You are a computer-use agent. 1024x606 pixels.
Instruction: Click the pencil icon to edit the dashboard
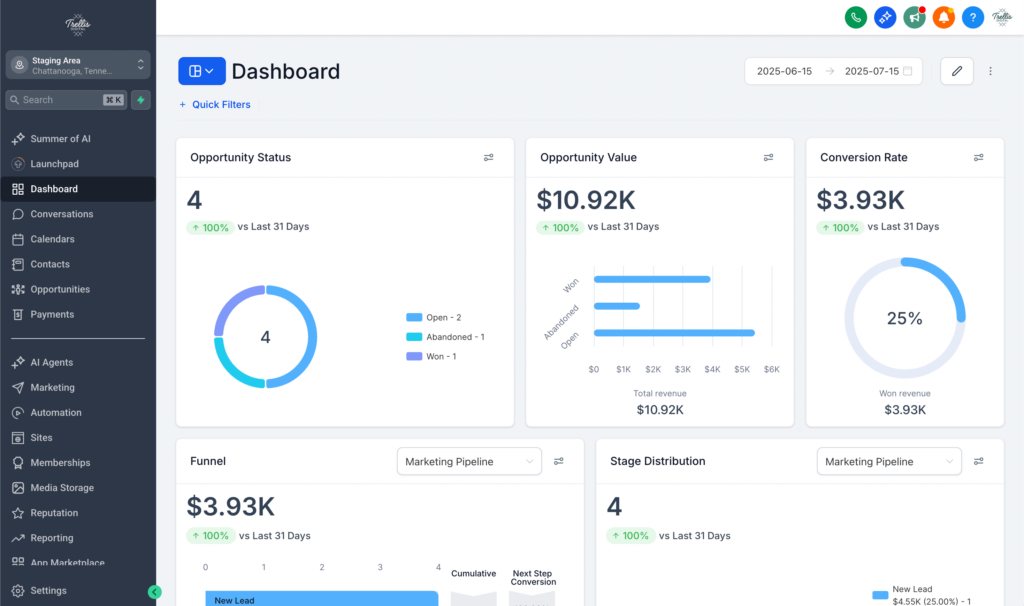coord(956,71)
